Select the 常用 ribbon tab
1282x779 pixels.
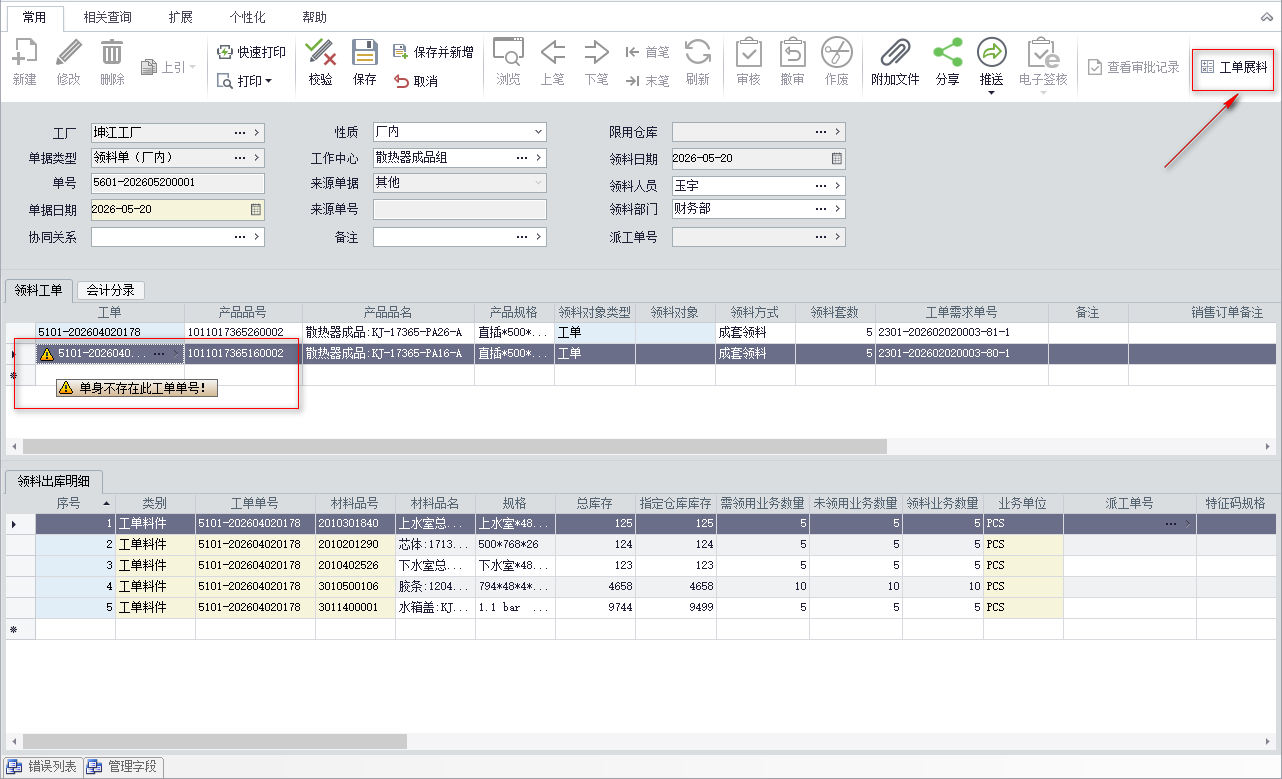pyautogui.click(x=35, y=17)
